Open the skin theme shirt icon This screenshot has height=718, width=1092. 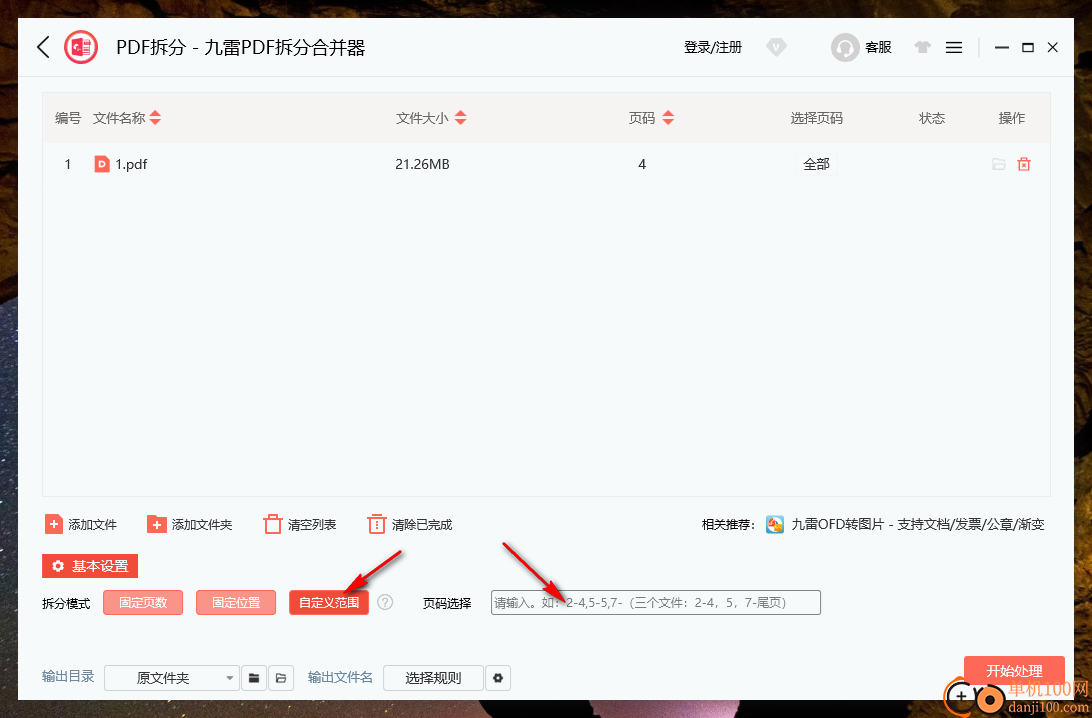(x=923, y=47)
